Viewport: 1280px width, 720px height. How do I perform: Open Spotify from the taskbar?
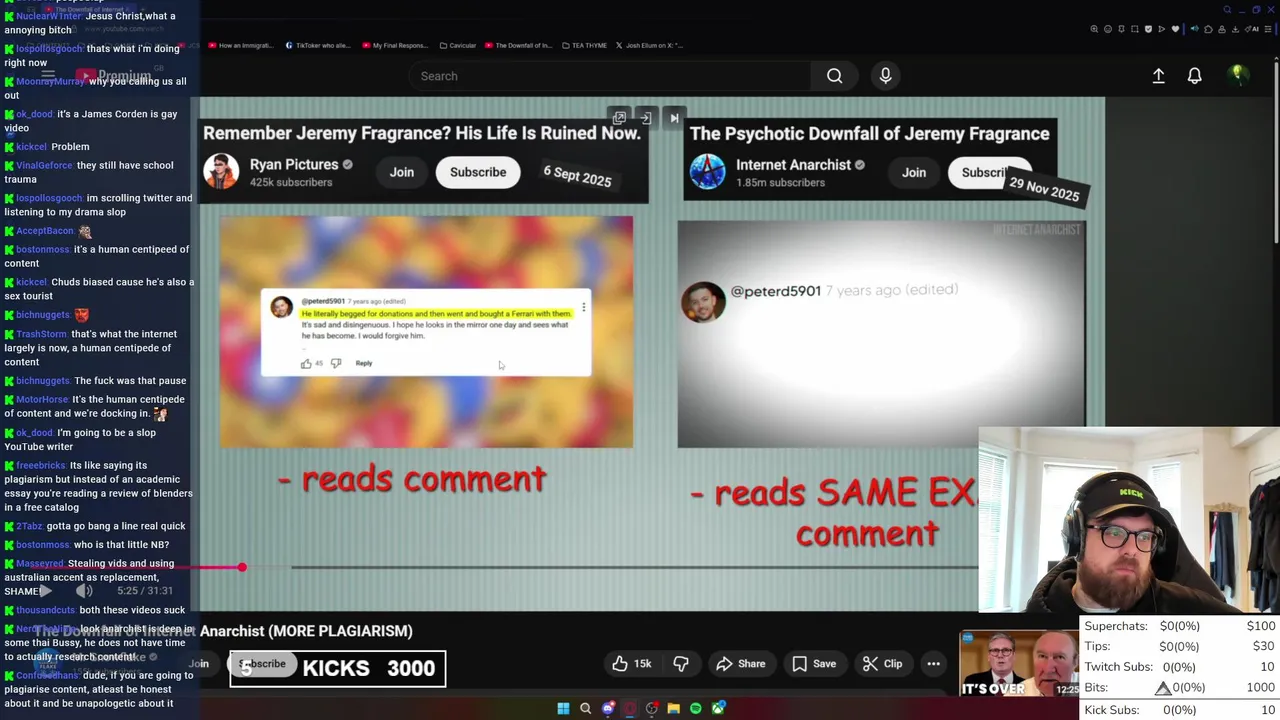click(696, 708)
